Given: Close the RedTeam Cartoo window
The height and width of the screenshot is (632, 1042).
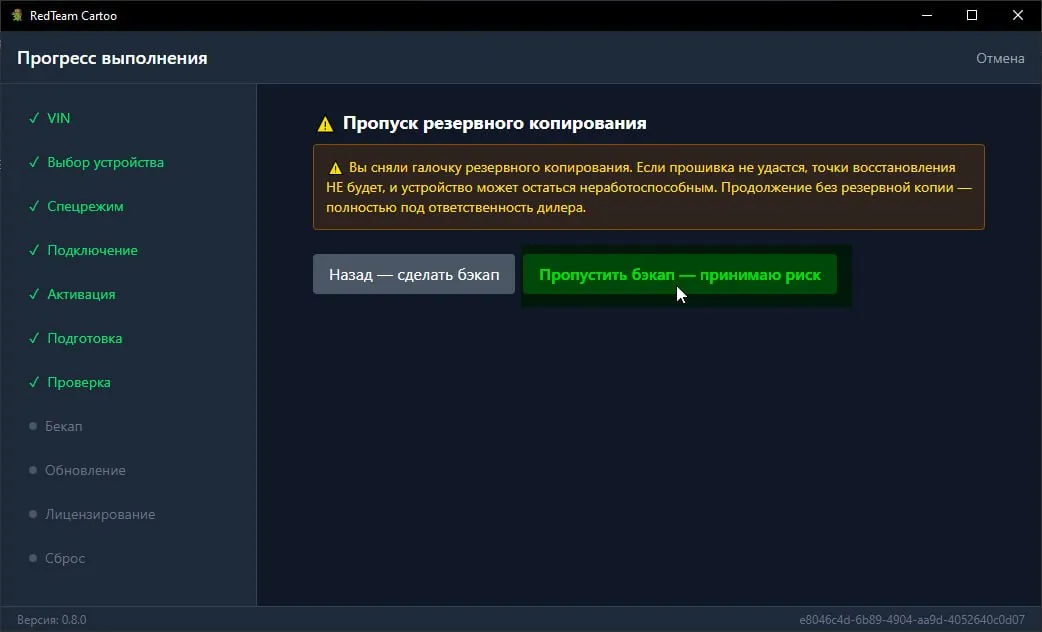Looking at the screenshot, I should point(1017,15).
